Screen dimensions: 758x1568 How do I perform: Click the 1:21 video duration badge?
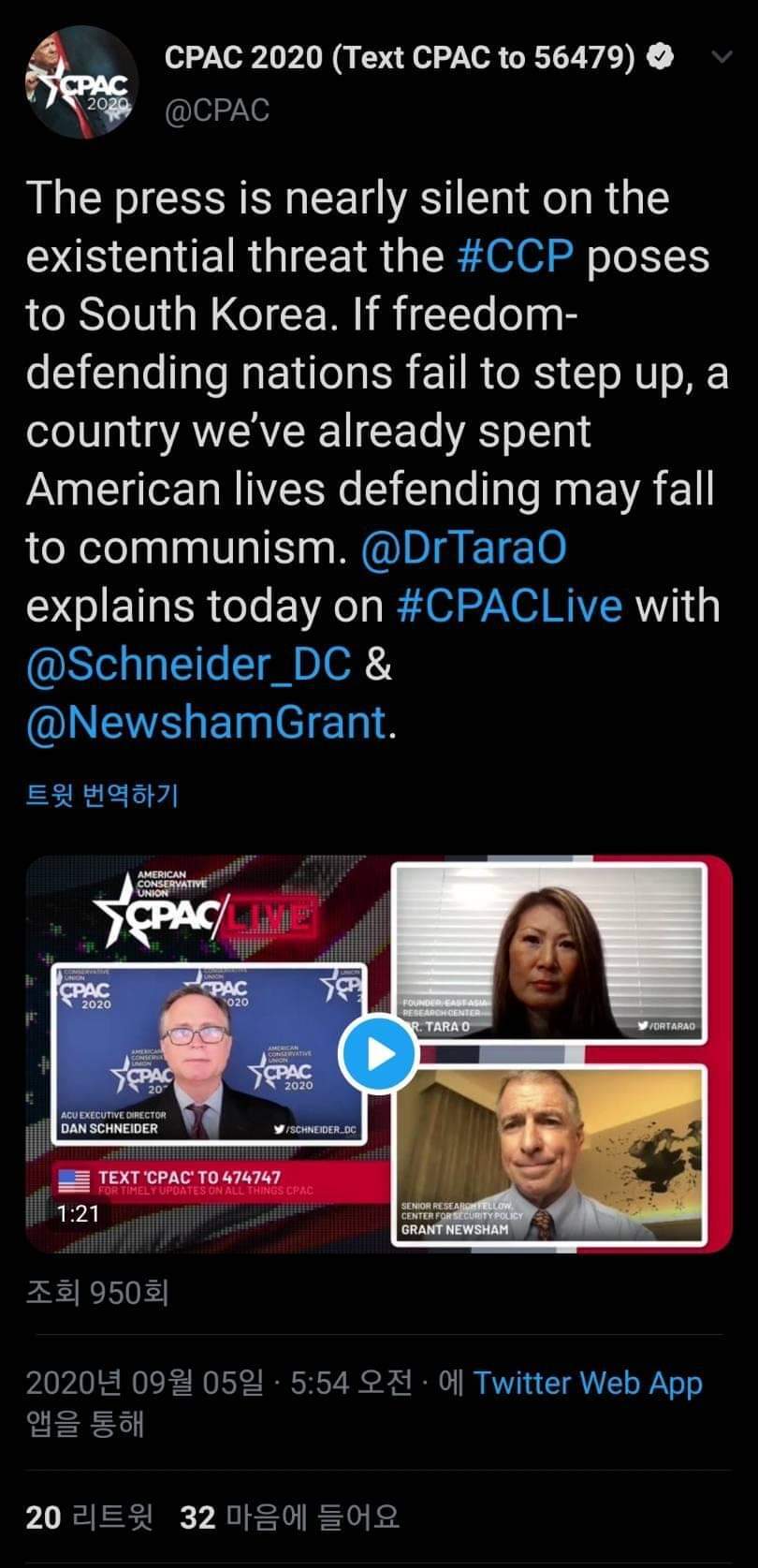pyautogui.click(x=78, y=1214)
